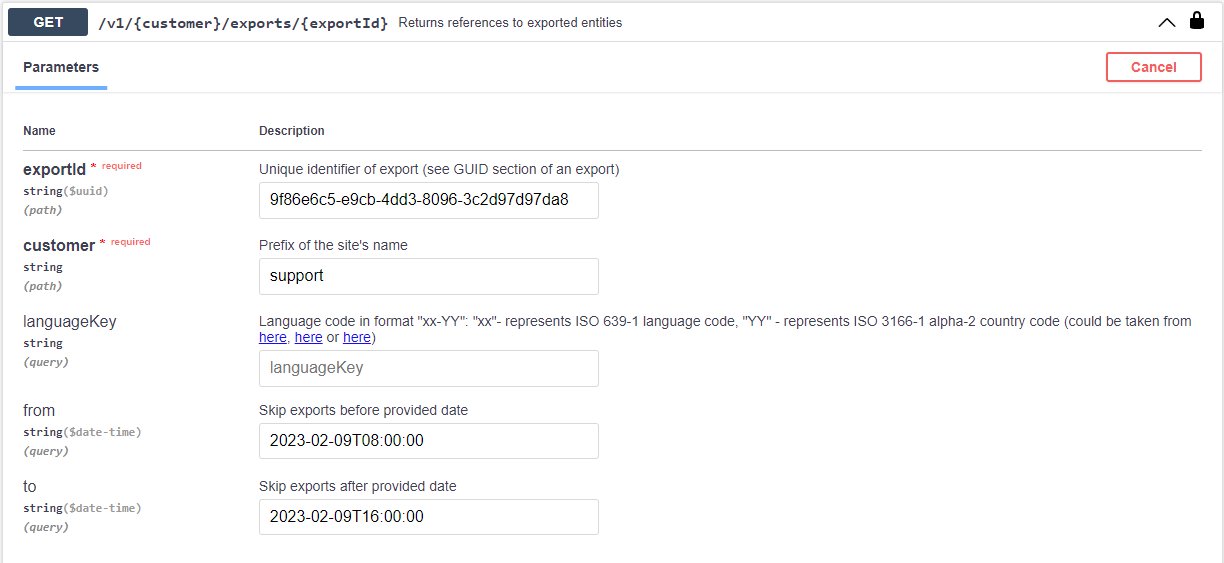Click the exportId GUID input field
The image size is (1224, 563).
point(428,200)
